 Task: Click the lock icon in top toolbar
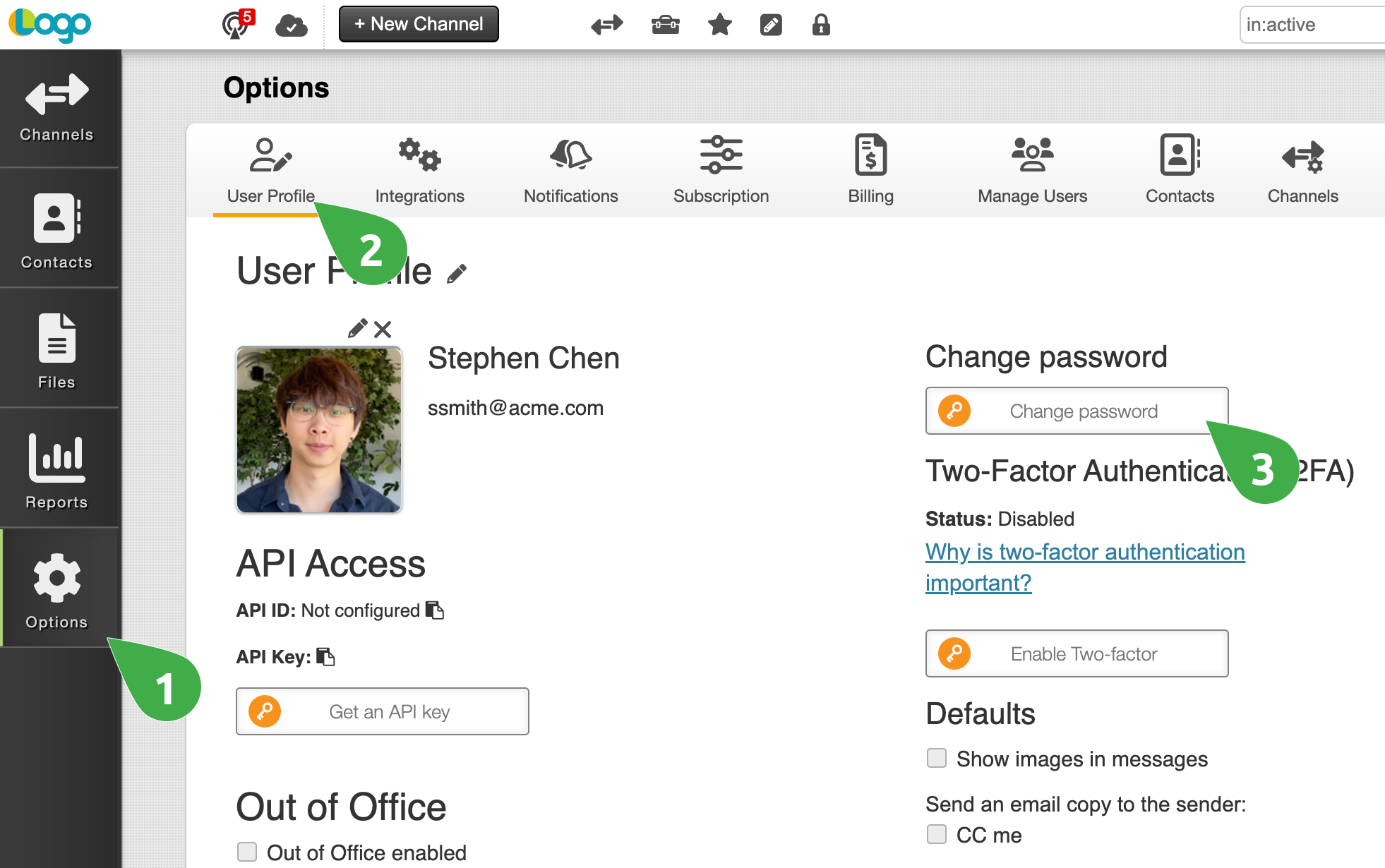[820, 25]
